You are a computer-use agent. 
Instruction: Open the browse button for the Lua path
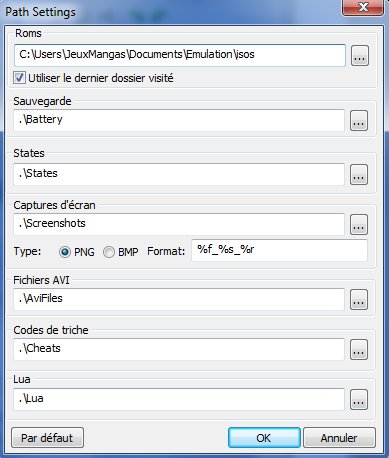[359, 399]
